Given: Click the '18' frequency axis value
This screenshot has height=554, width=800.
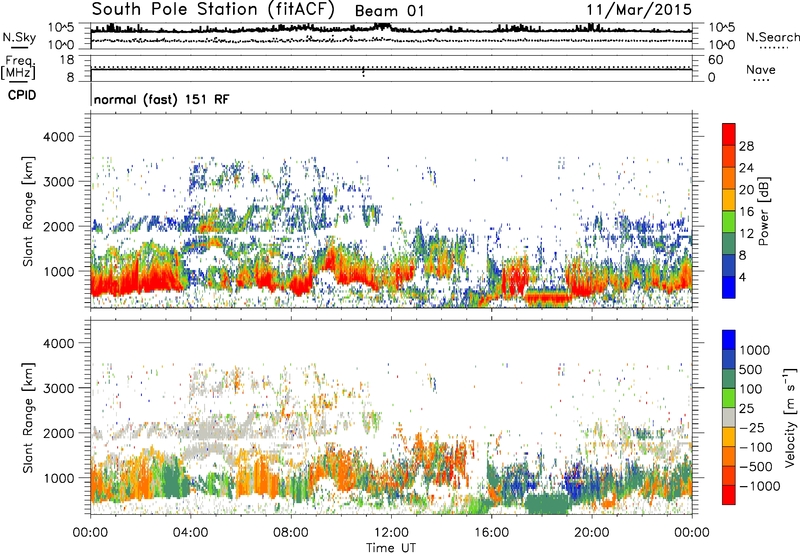Looking at the screenshot, I should (x=67, y=60).
